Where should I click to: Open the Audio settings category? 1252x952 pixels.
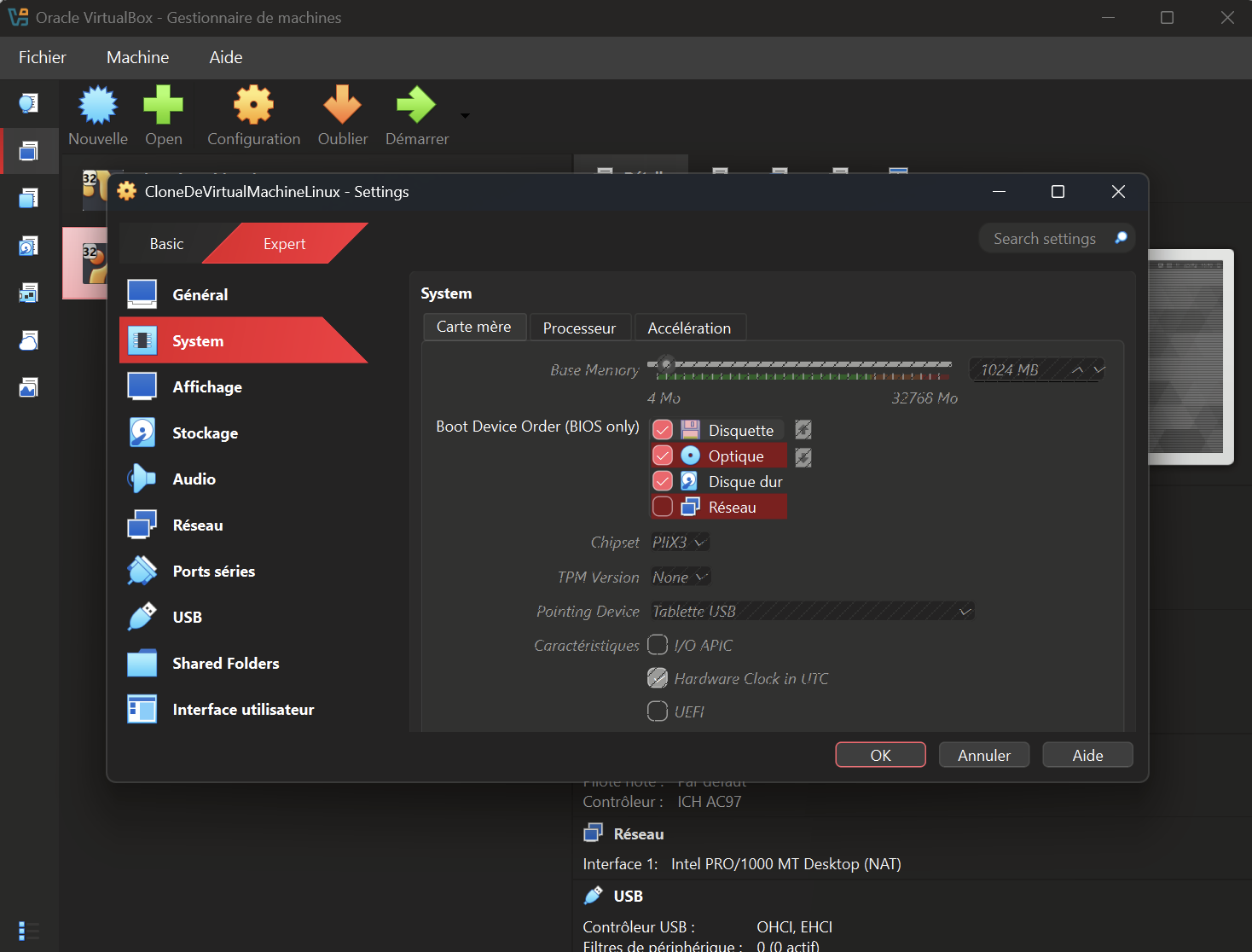pyautogui.click(x=243, y=479)
